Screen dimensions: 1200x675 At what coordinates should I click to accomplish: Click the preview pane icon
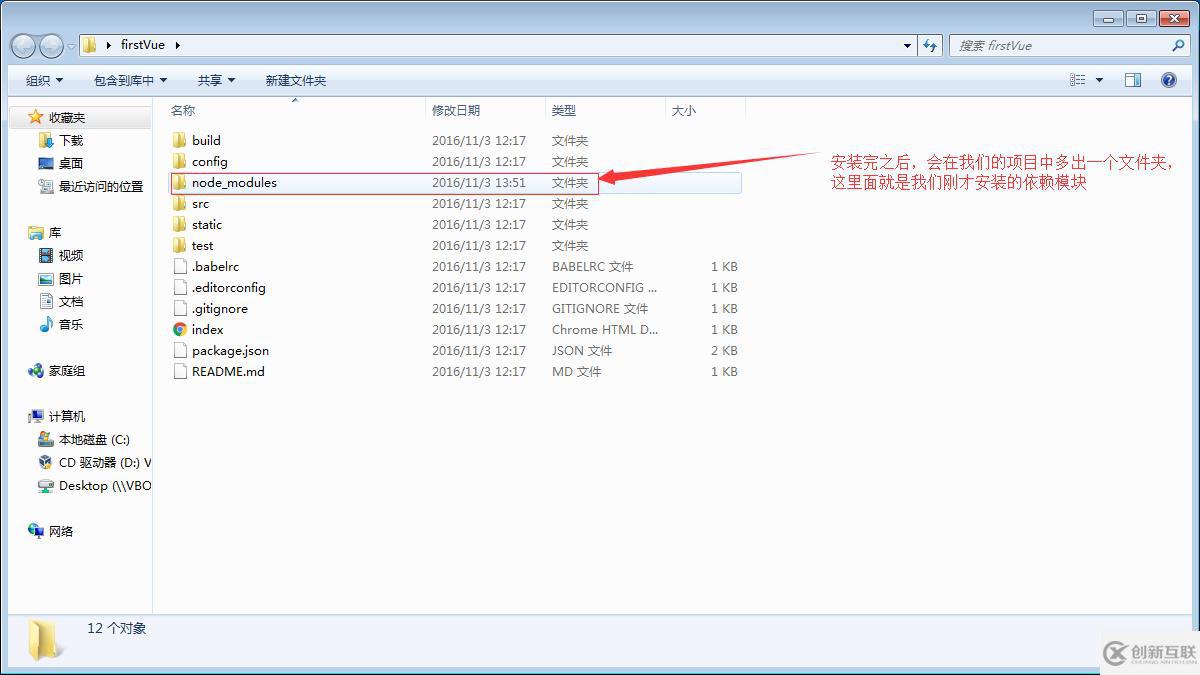(x=1133, y=79)
